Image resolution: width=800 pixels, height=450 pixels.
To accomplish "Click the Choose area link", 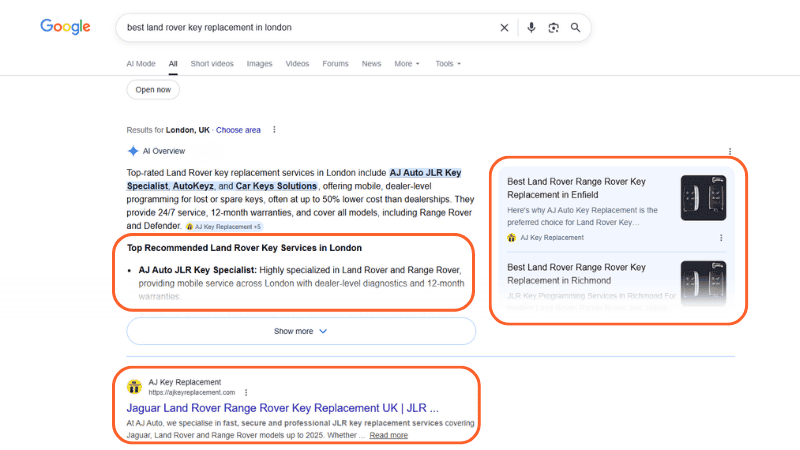I will pyautogui.click(x=238, y=130).
